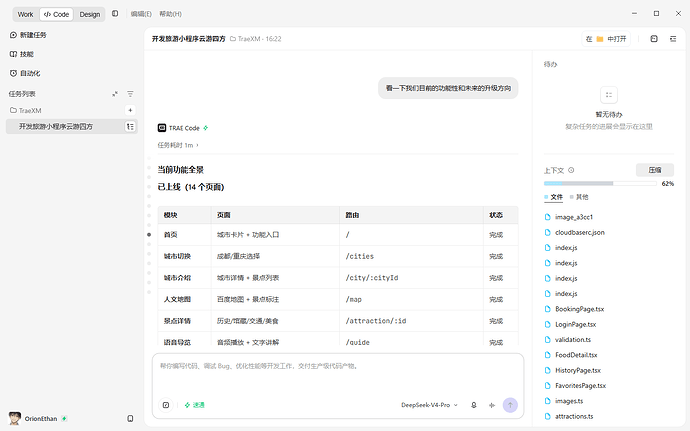Open the 自动化 section
The image size is (690, 431).
[x=30, y=73]
